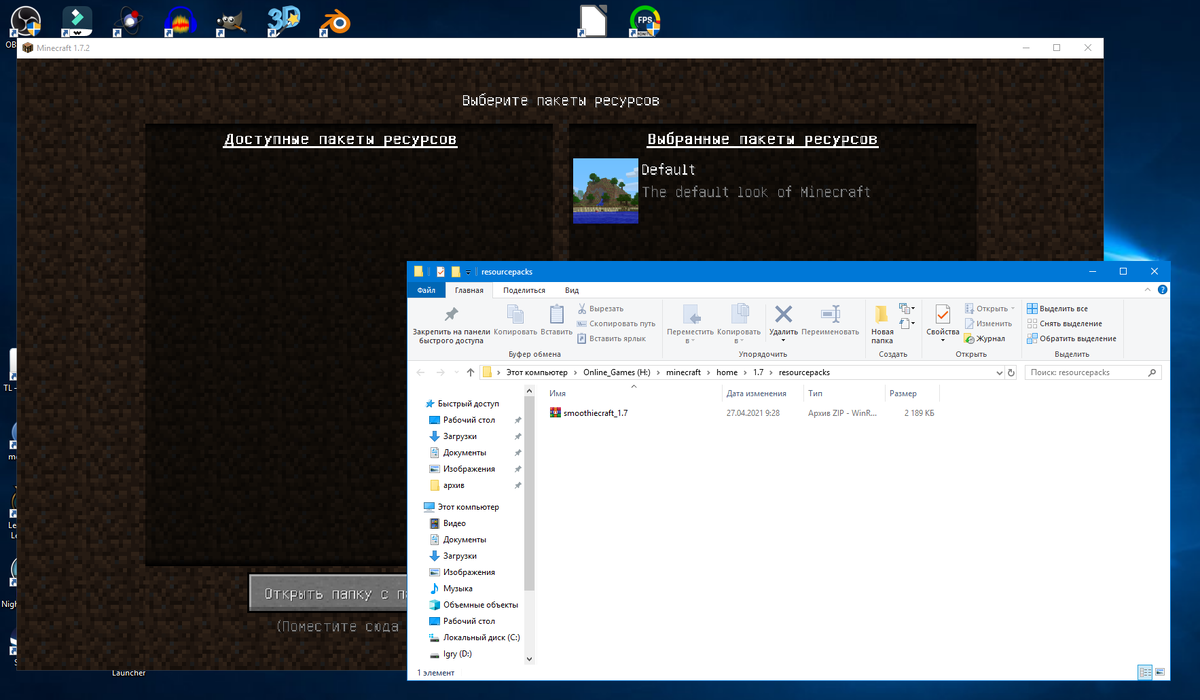
Task: Cut selected item using Вырезать
Action: [600, 309]
